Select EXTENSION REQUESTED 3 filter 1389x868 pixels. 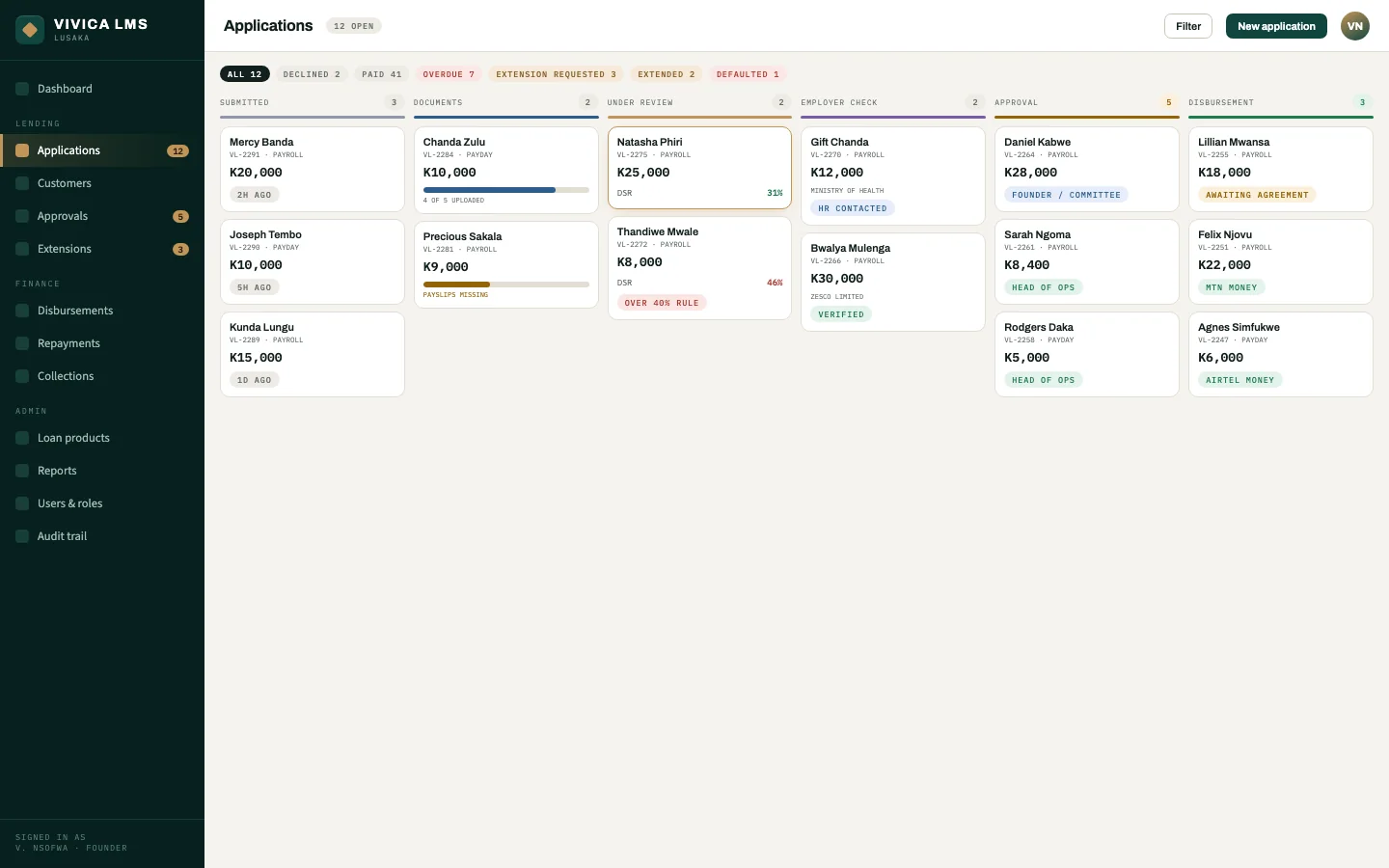coord(557,74)
